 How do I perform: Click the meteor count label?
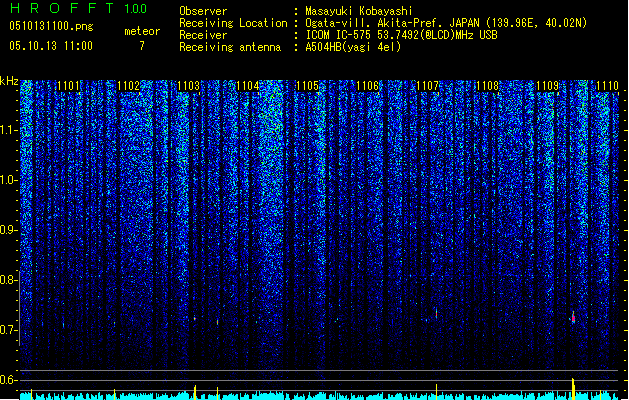coord(142,31)
